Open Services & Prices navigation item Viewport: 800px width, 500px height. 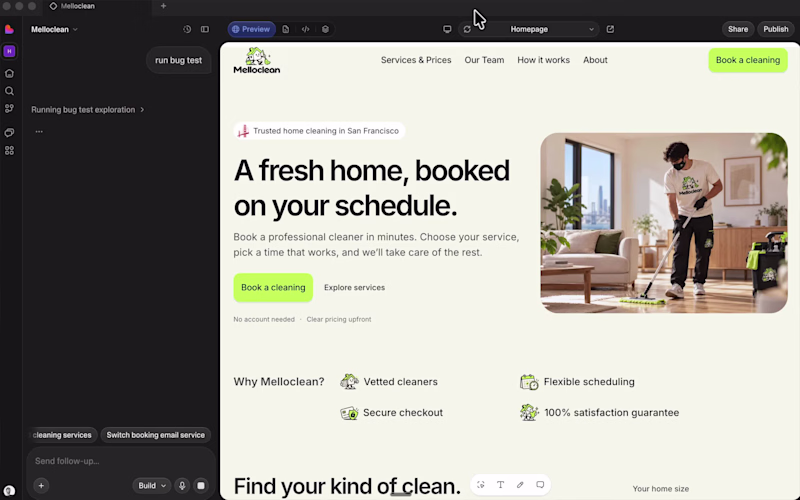[x=416, y=60]
